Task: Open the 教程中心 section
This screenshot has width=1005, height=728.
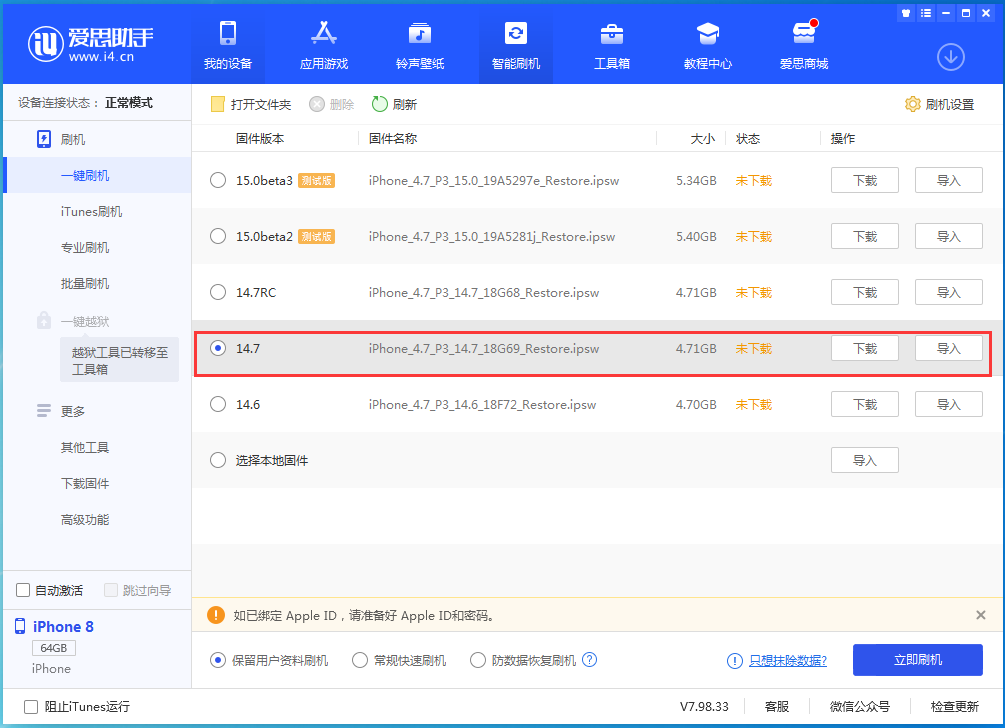Action: coord(708,45)
